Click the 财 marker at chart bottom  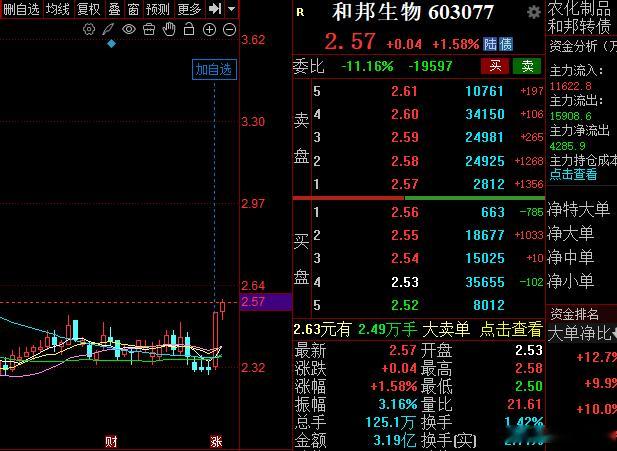click(111, 442)
